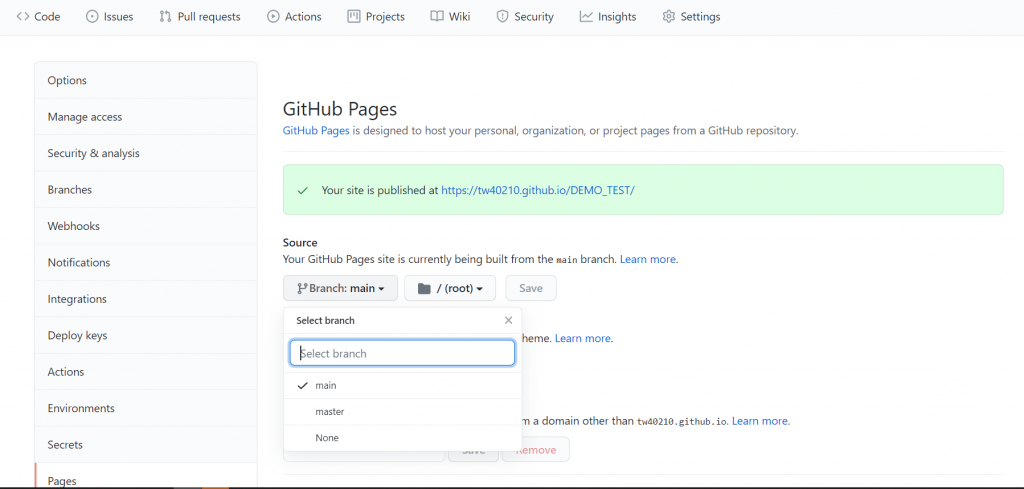This screenshot has width=1024, height=489.
Task: Click the checkmark icon beside main
Action: tap(302, 386)
